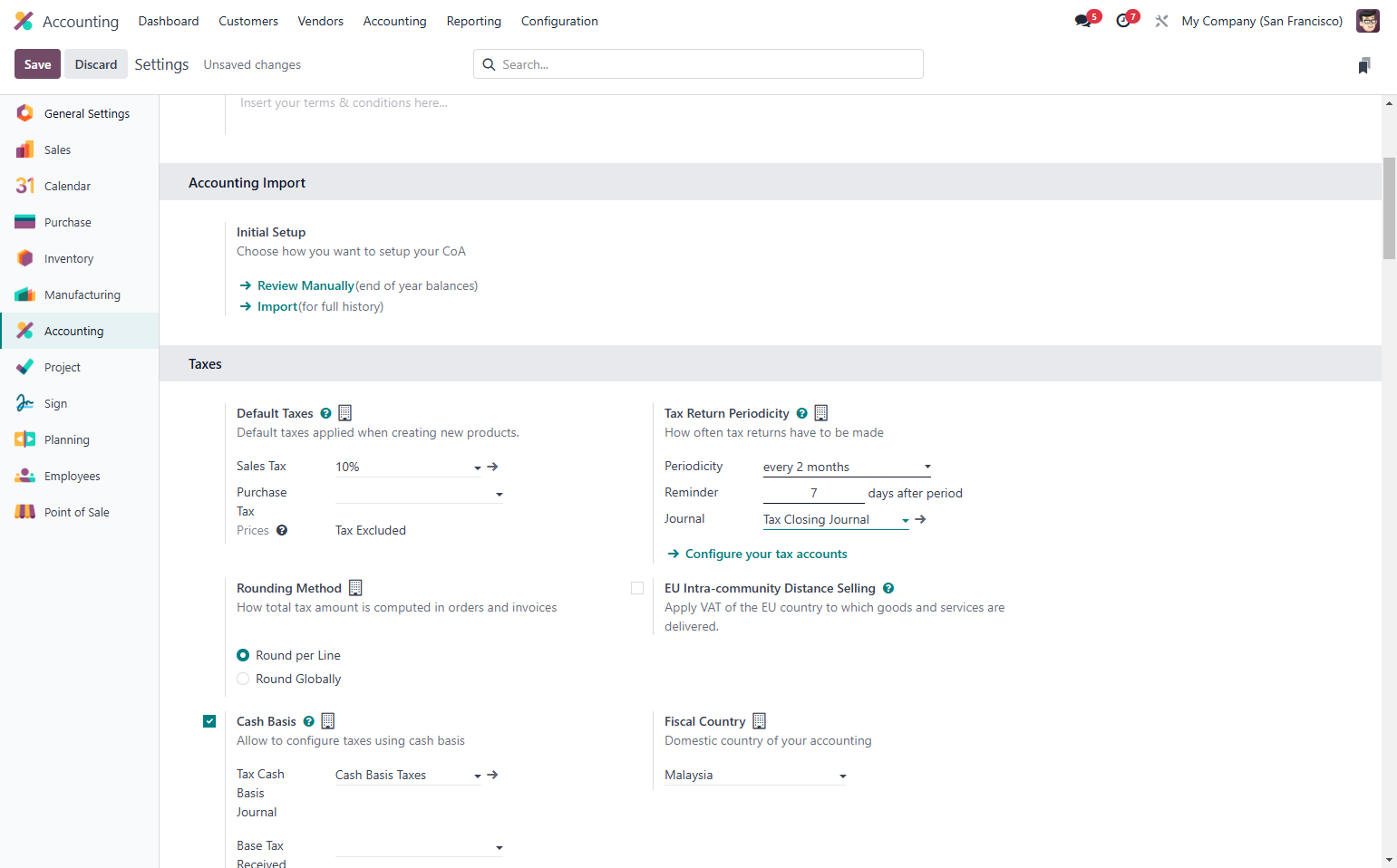Viewport: 1397px width, 868px height.
Task: Click company-specific building icon beside Rounding Method
Action: 355,588
